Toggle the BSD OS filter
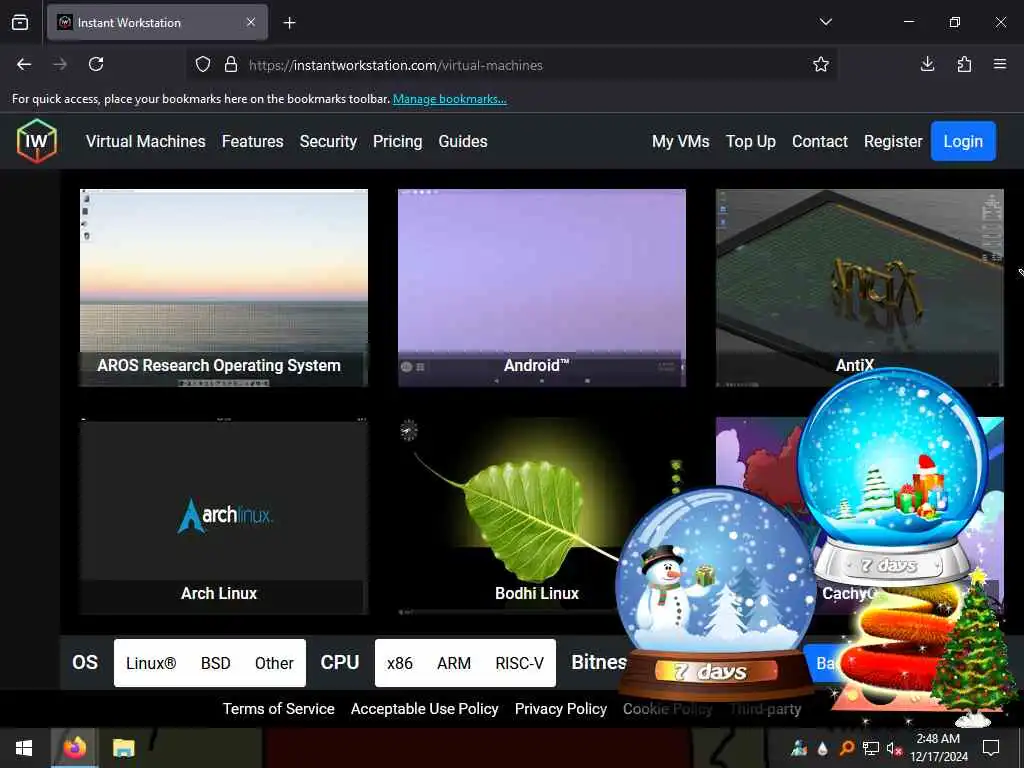1024x768 pixels. 216,663
